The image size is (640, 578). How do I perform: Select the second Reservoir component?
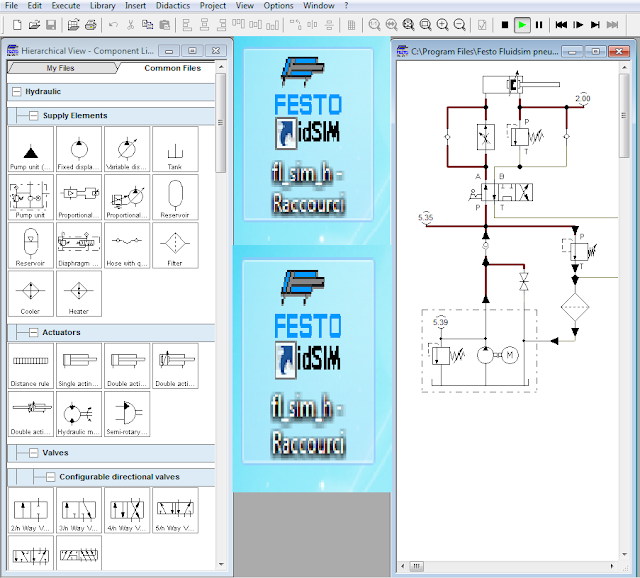coord(31,245)
